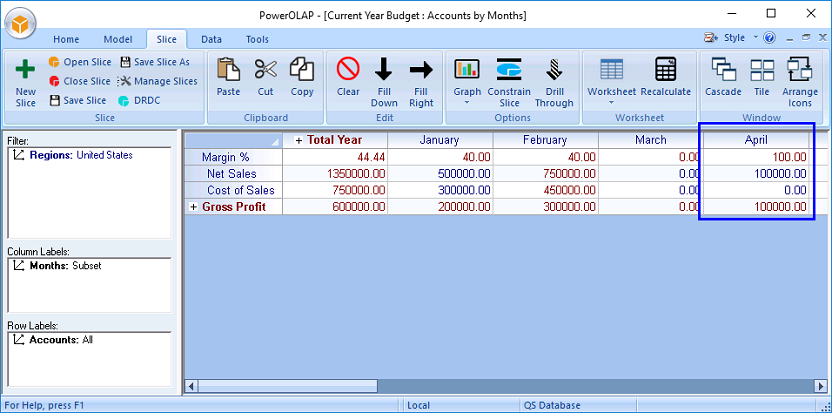Click Save Slice in the ribbon

(78, 100)
